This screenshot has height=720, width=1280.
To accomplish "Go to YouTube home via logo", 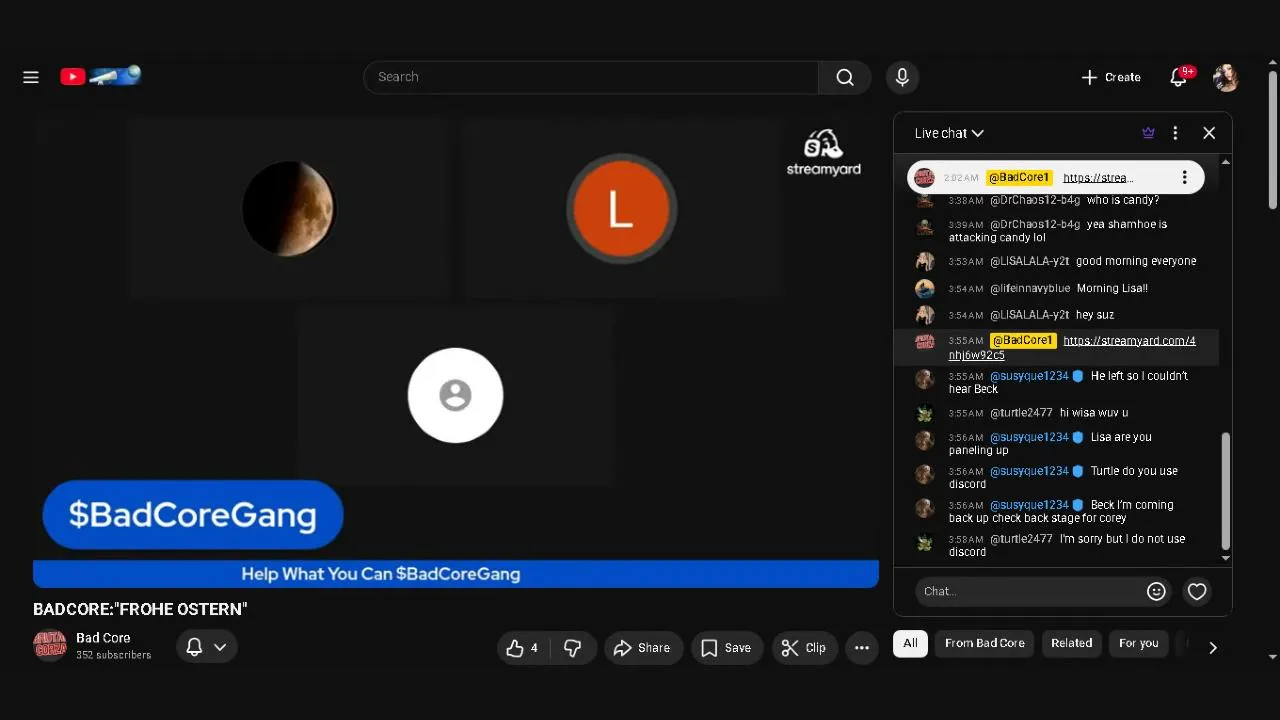I will [x=100, y=76].
